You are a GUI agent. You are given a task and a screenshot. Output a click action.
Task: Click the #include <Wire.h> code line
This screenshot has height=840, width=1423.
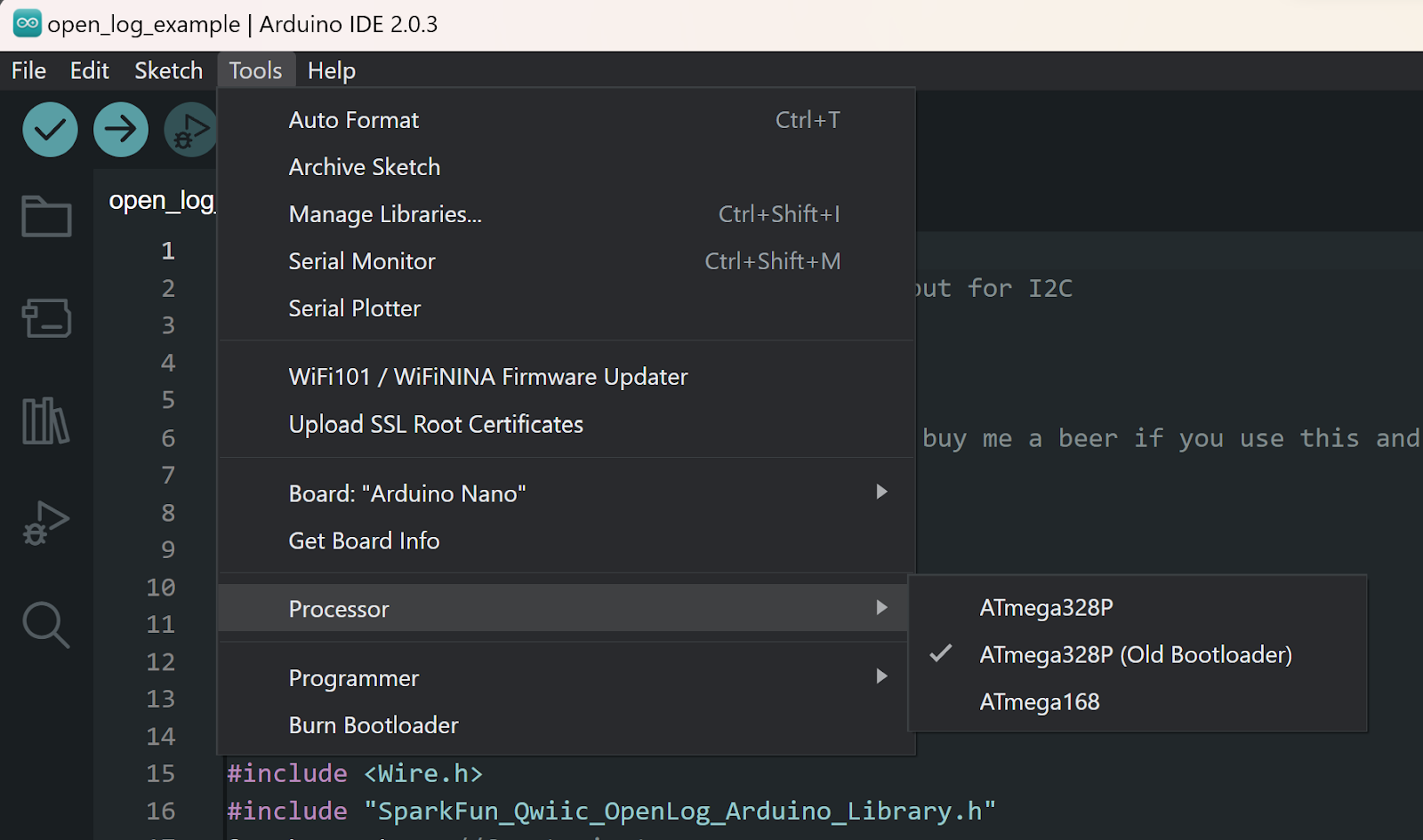(x=355, y=773)
